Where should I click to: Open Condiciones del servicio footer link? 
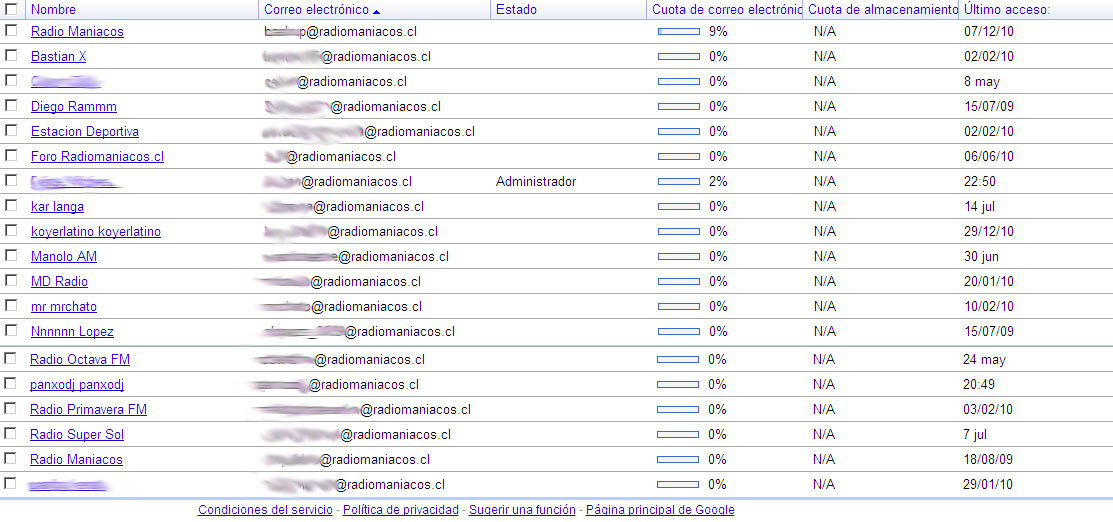(265, 509)
